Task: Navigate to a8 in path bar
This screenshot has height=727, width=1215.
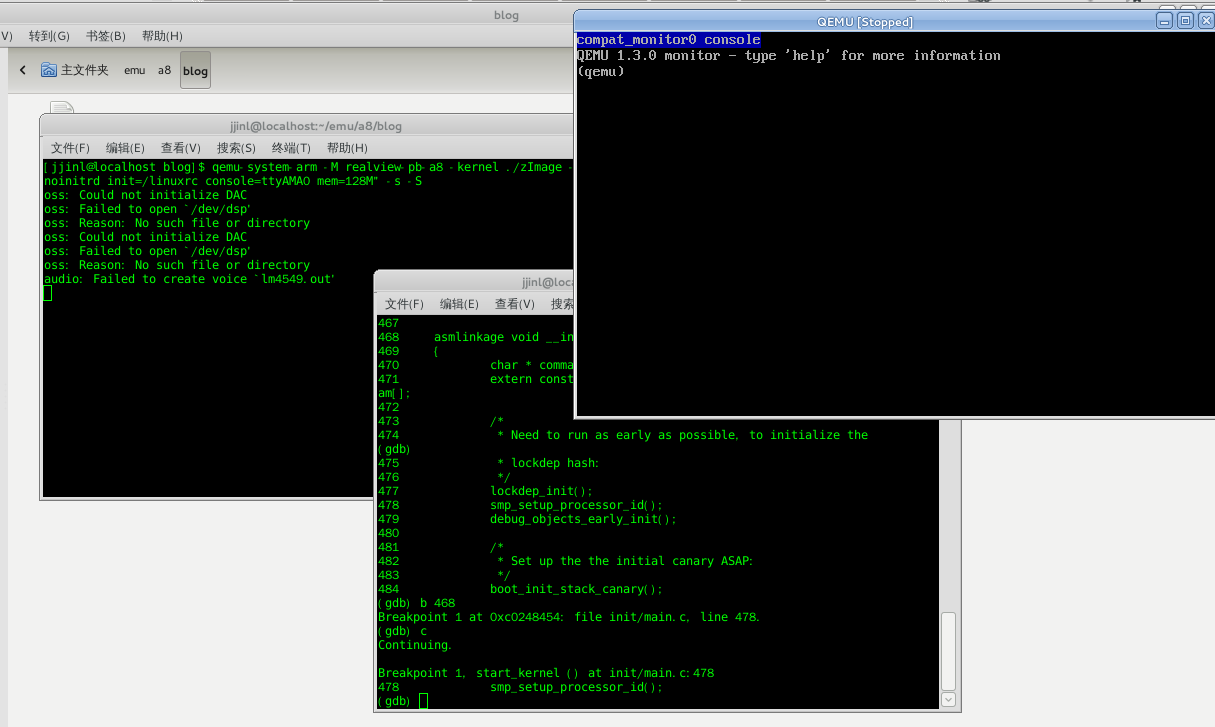Action: click(164, 70)
